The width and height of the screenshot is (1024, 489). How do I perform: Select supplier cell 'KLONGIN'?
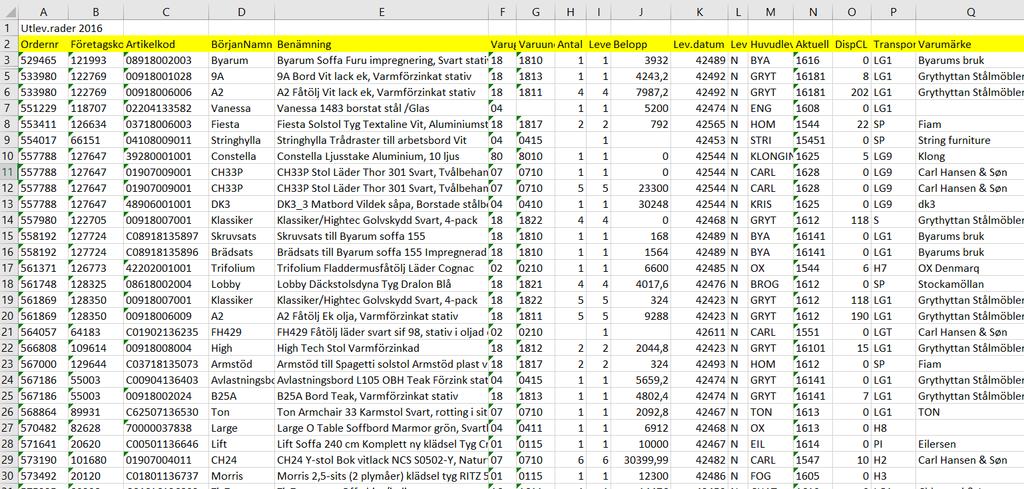click(x=771, y=157)
